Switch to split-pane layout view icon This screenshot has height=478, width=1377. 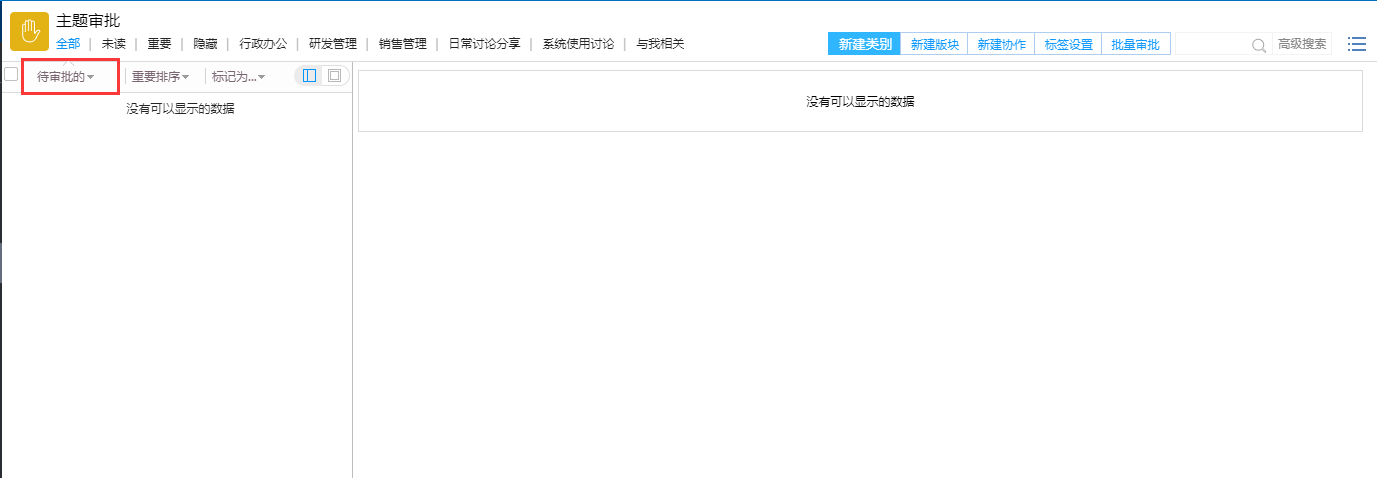click(x=310, y=76)
